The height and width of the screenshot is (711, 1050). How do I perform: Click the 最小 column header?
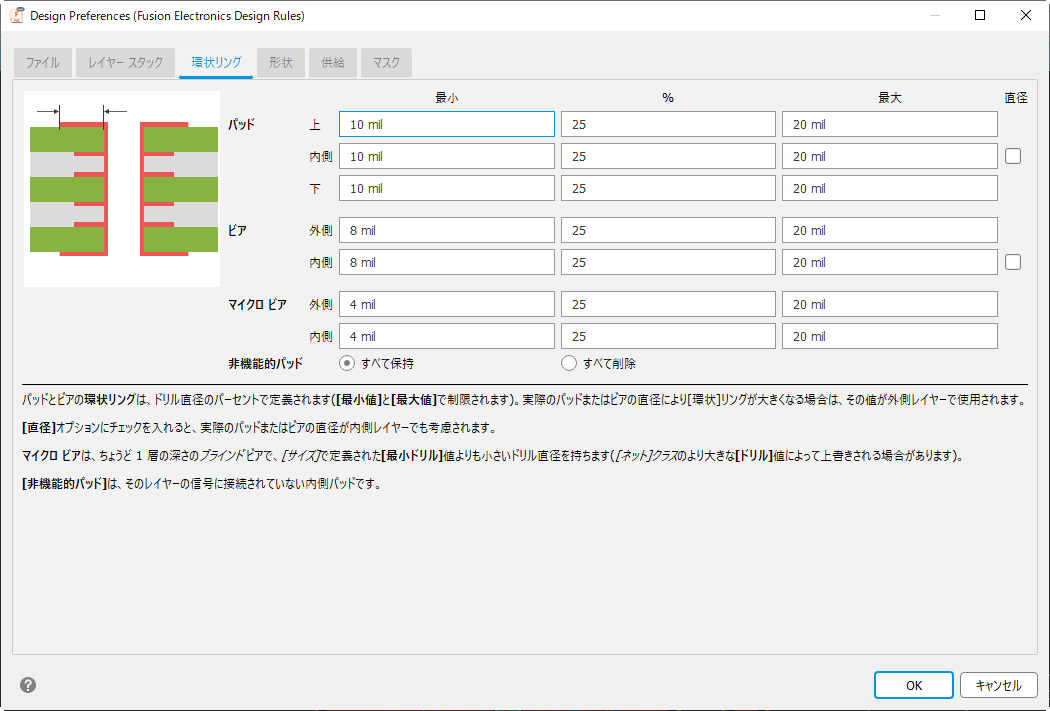pyautogui.click(x=447, y=98)
